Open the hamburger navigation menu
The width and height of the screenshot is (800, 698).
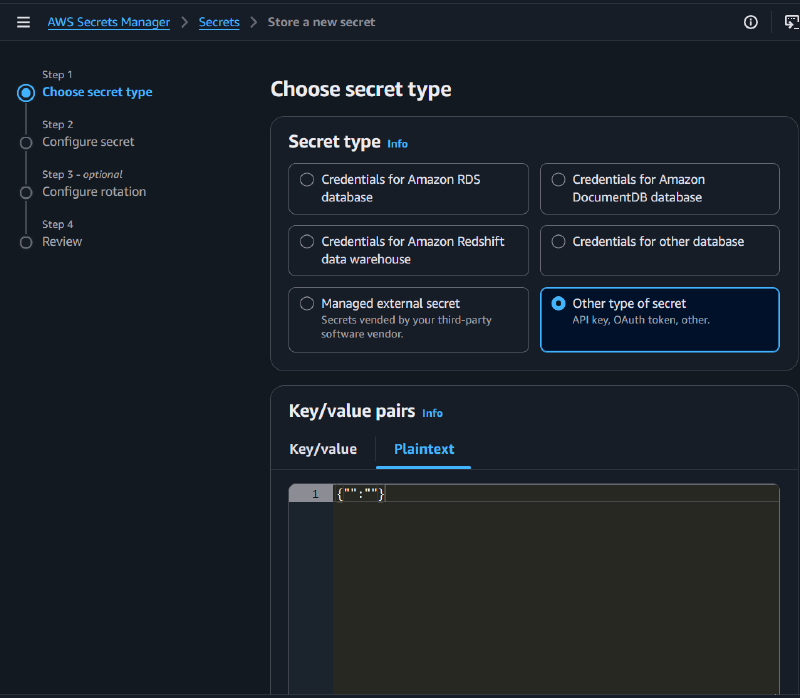click(x=23, y=22)
